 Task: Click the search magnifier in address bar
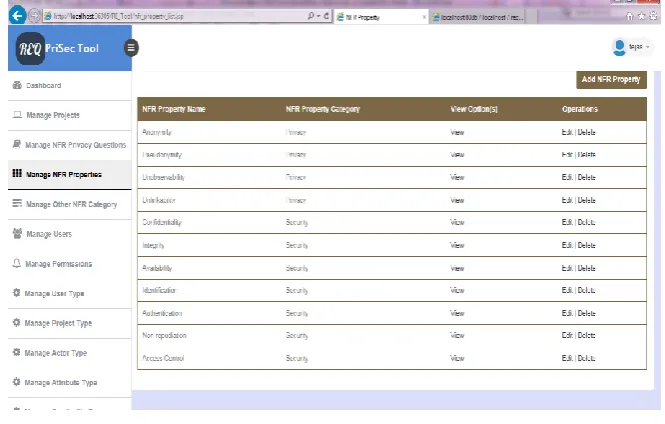click(311, 16)
